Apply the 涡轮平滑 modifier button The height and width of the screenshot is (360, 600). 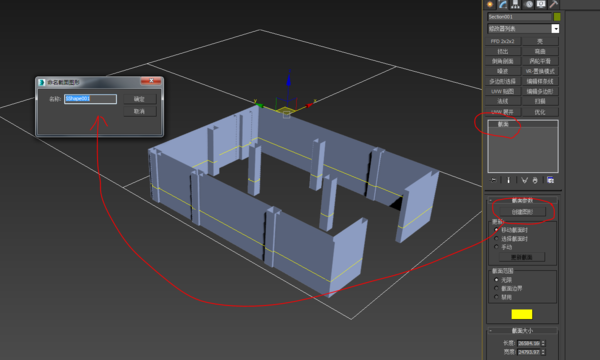(540, 61)
